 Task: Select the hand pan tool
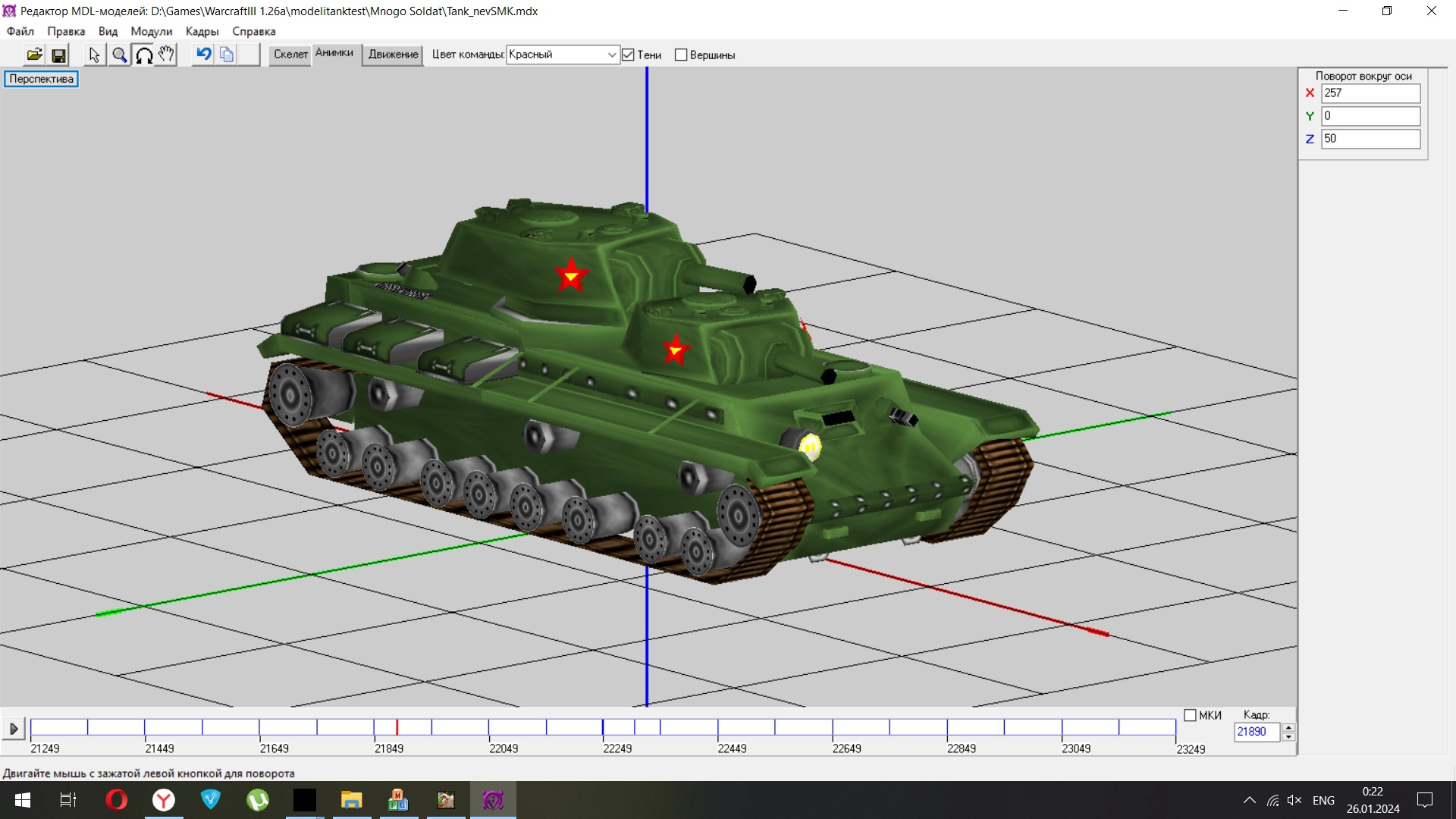coord(166,55)
